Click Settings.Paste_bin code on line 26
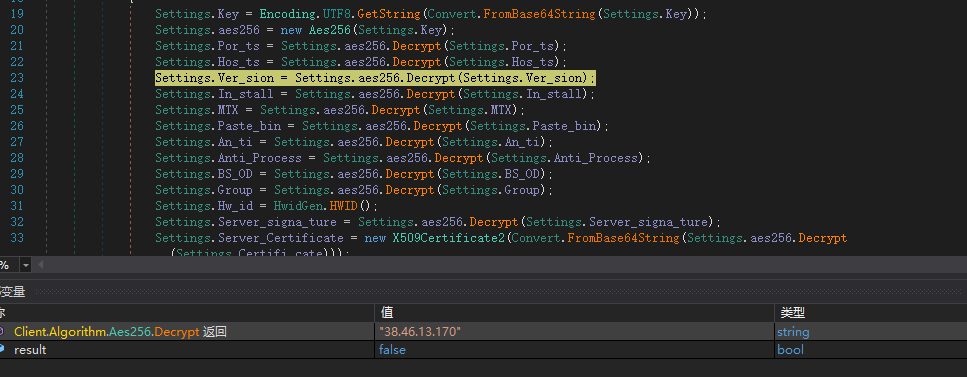The width and height of the screenshot is (967, 377). coord(382,126)
